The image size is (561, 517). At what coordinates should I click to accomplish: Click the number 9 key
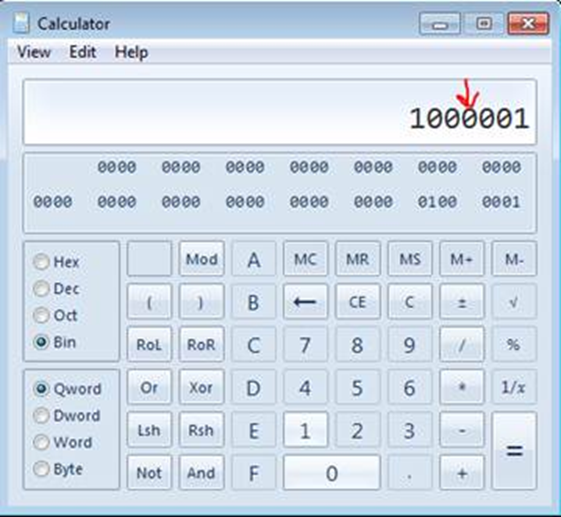(410, 344)
